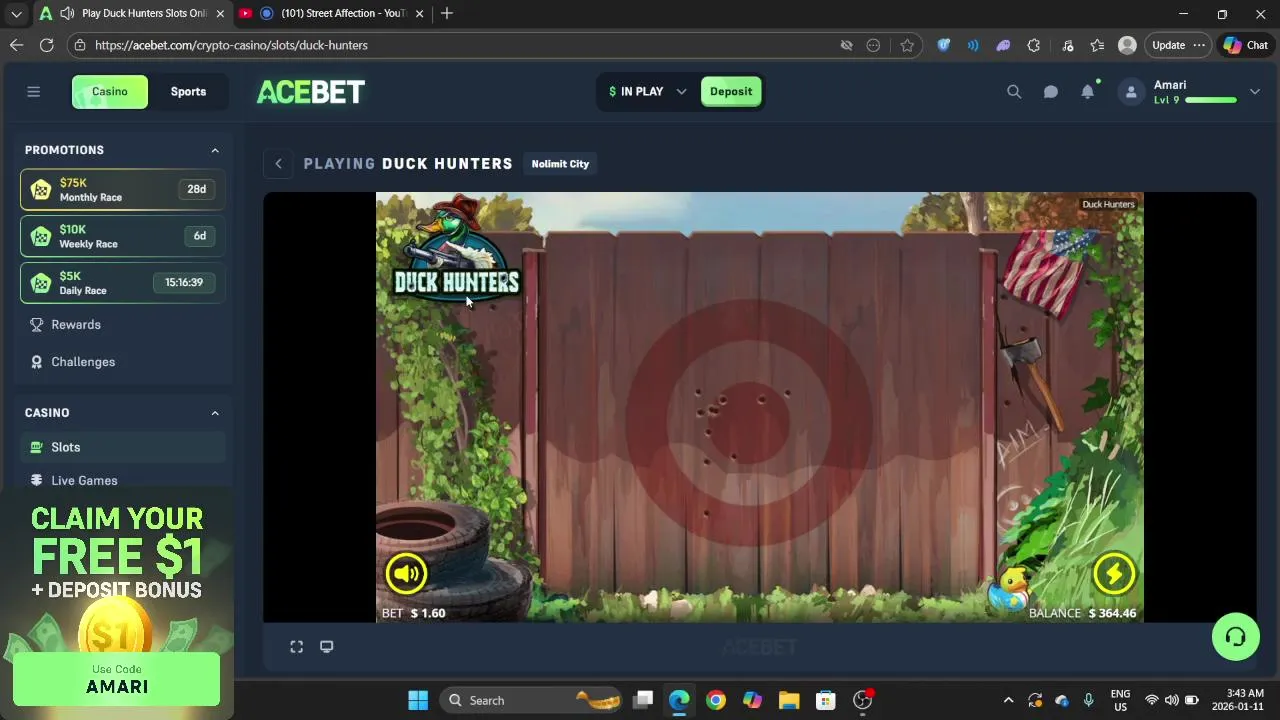Show hidden system tray icons

(1008, 700)
